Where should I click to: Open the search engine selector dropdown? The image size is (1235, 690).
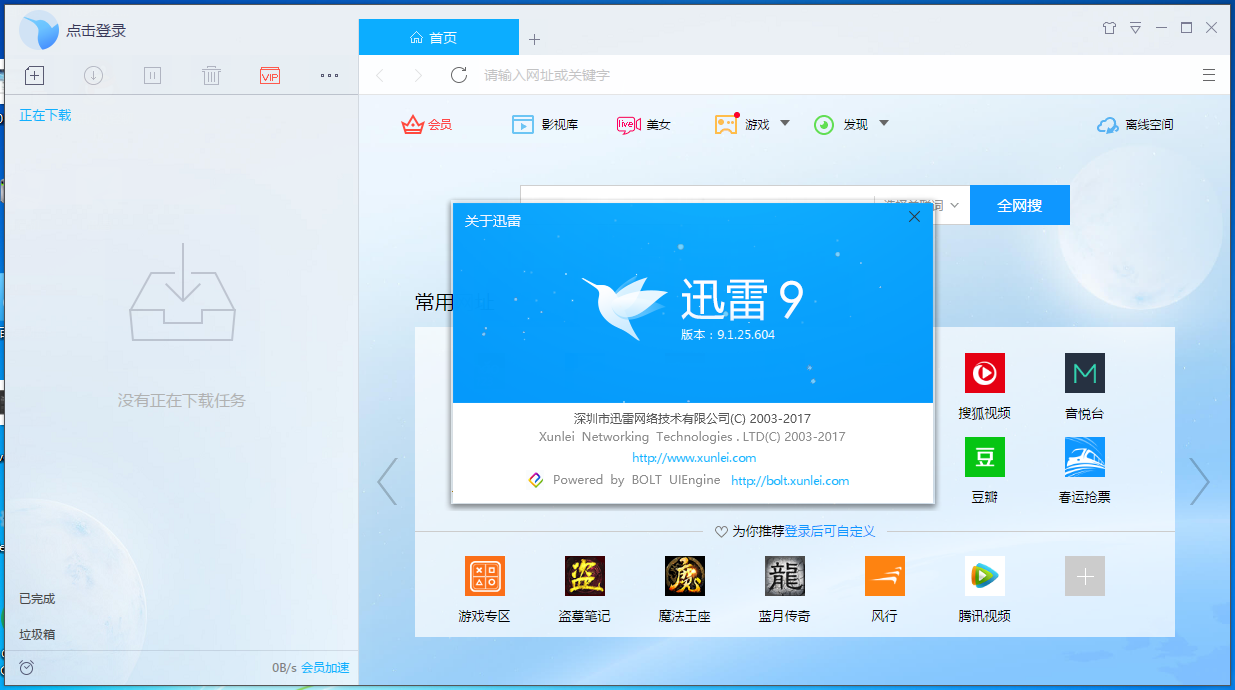click(954, 205)
